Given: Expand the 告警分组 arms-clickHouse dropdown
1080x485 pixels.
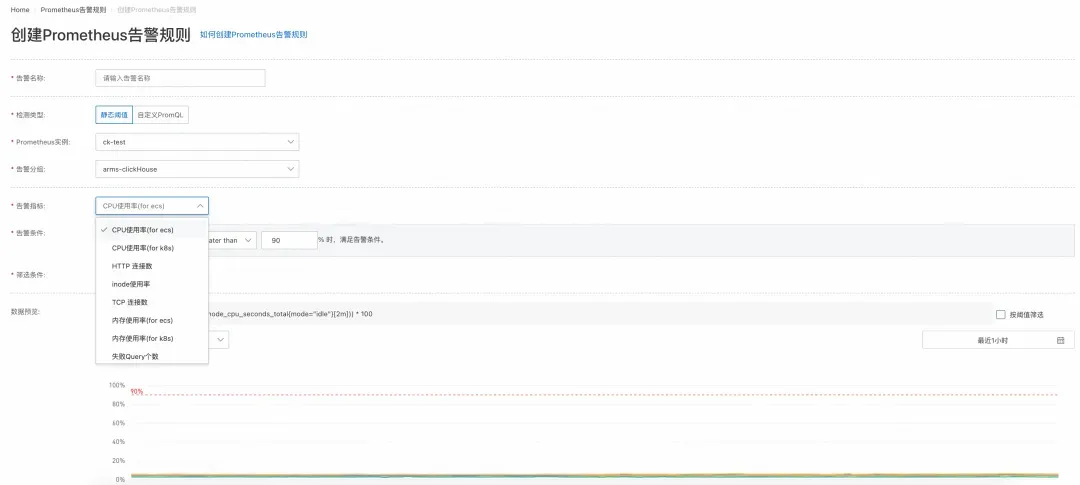Looking at the screenshot, I should tap(197, 169).
